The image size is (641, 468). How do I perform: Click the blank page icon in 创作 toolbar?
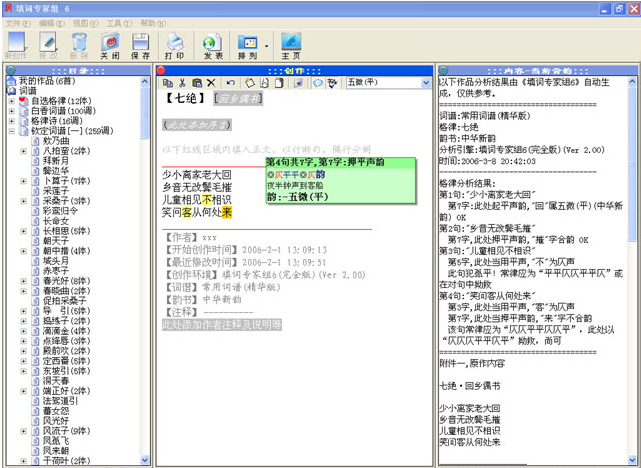tap(279, 83)
